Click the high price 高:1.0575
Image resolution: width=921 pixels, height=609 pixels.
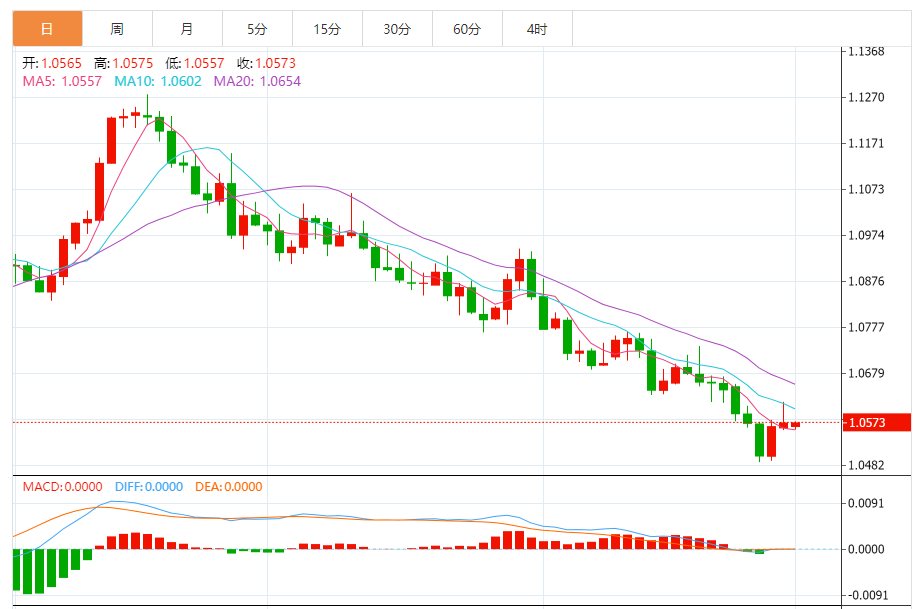123,63
